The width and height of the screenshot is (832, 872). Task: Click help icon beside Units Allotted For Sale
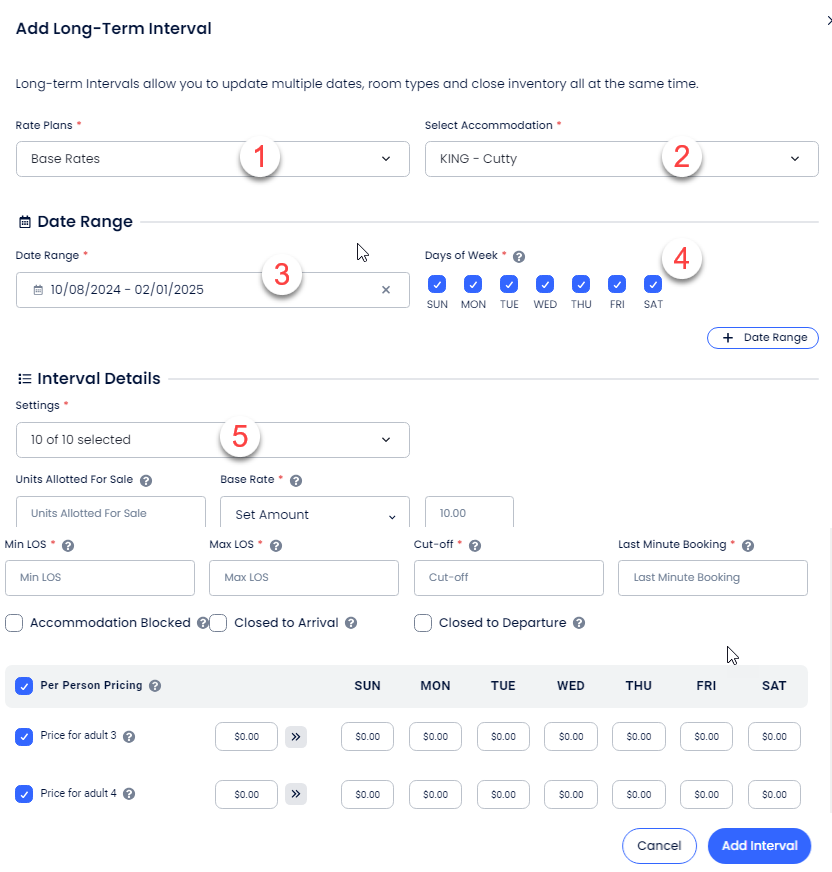(146, 480)
